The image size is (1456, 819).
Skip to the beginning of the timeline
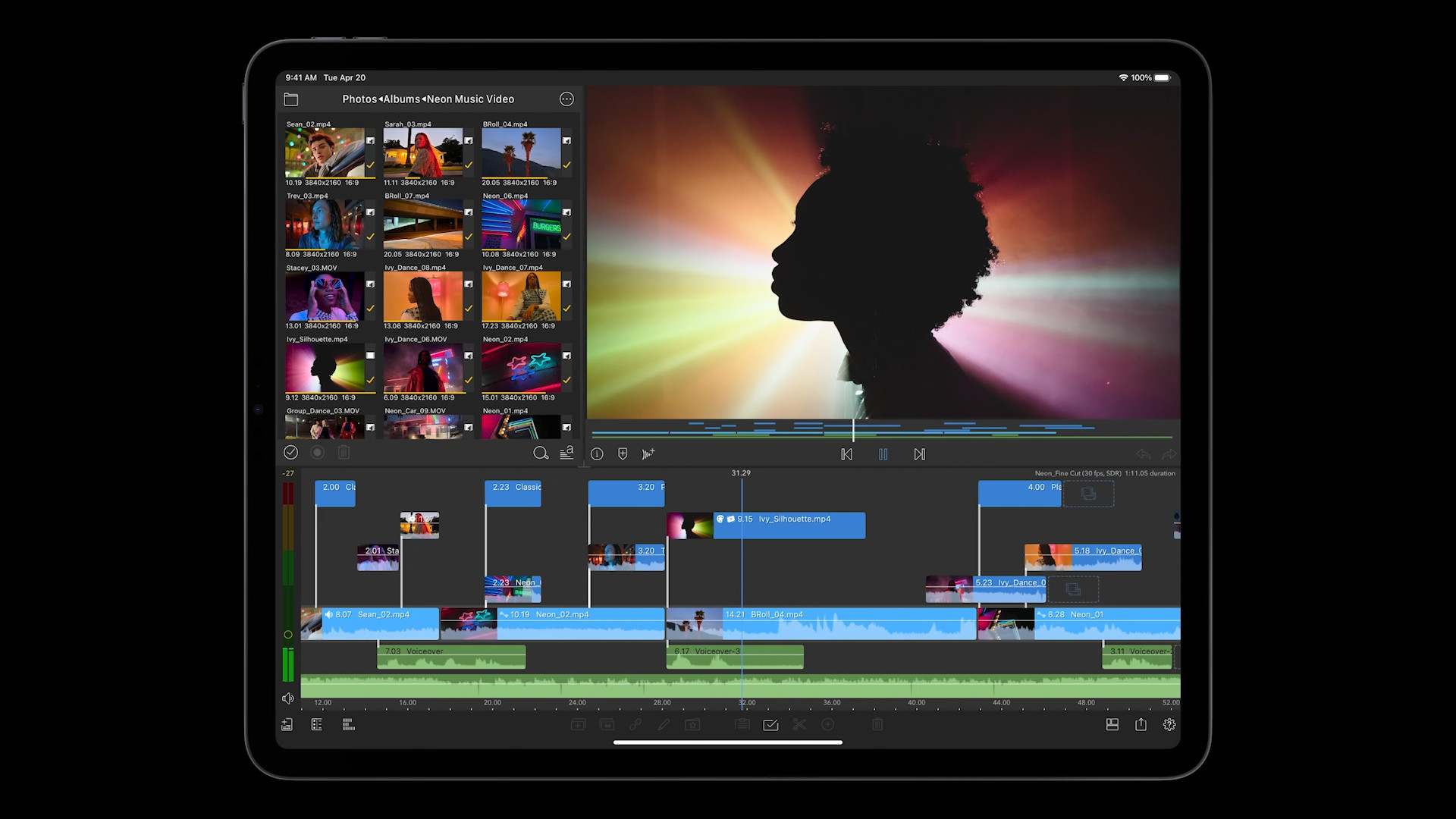click(x=847, y=453)
